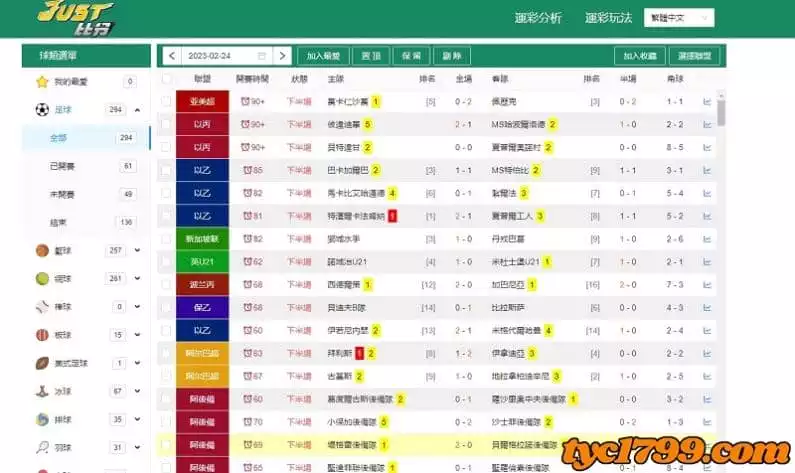Screen dimensions: 795x473
Task: Select the basketball icon for 籃球
Action: point(42,250)
